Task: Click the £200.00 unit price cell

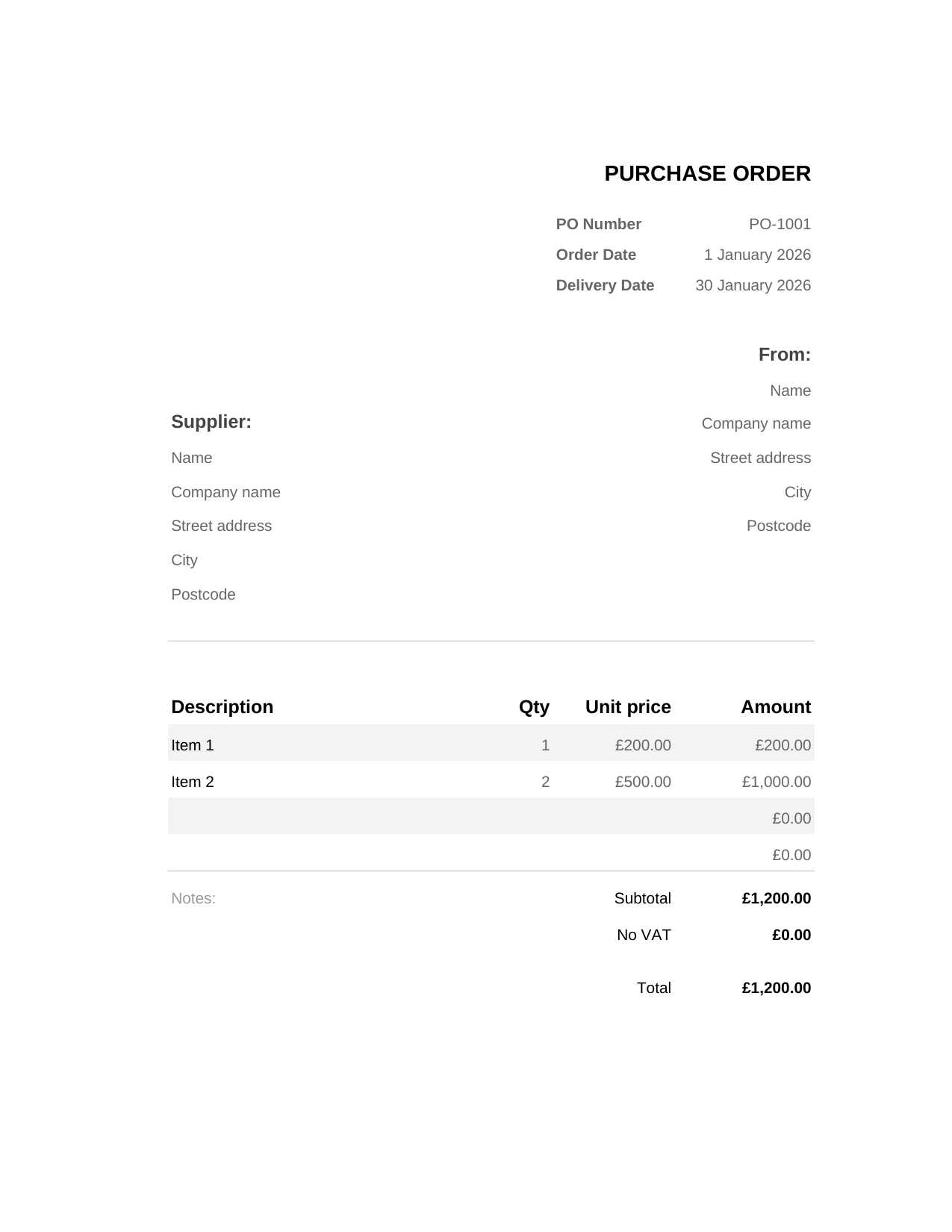Action: point(643,745)
